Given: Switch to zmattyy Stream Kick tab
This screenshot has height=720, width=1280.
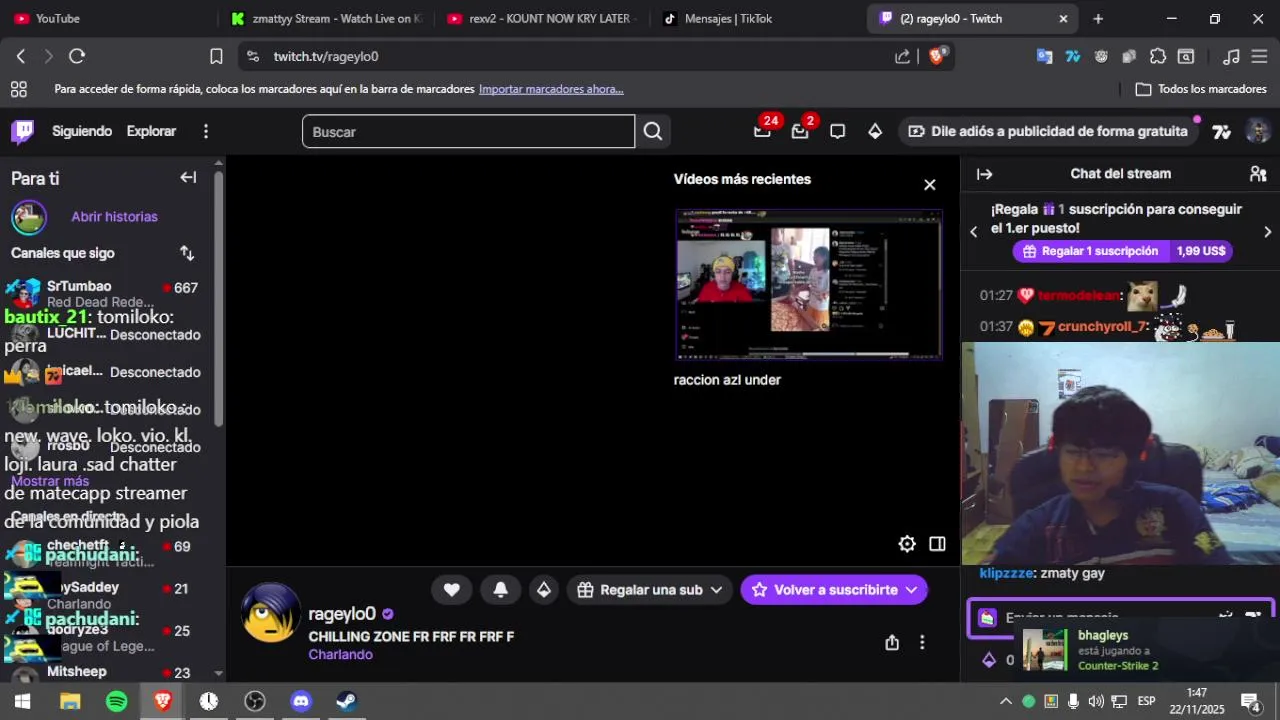Looking at the screenshot, I should pos(325,19).
